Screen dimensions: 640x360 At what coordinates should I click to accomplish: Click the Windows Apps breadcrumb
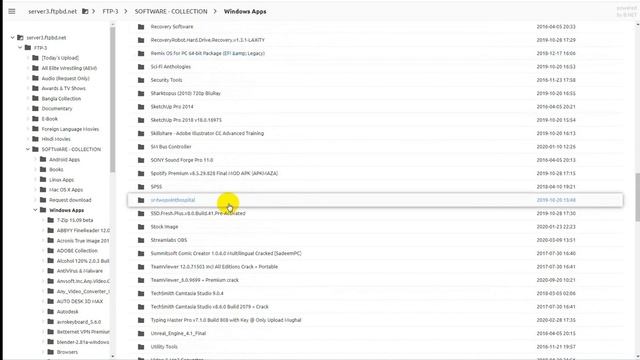245,11
